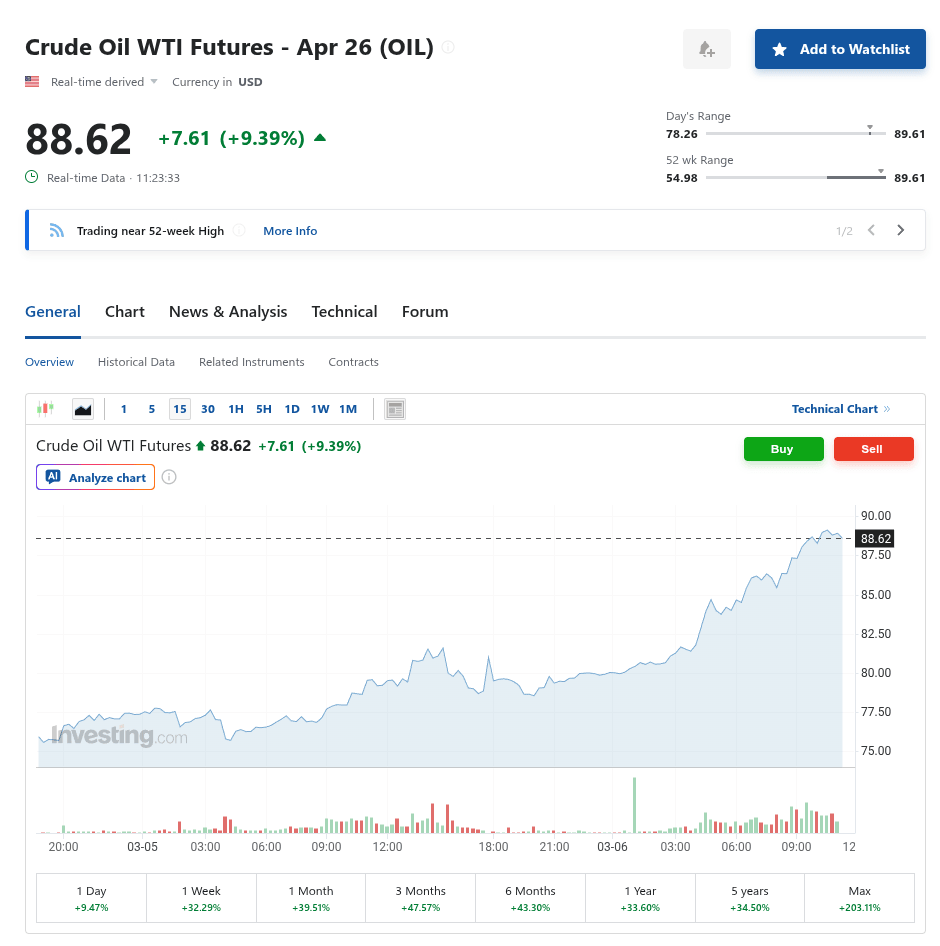The image size is (940, 946).
Task: Select 5 years performance range
Action: 750,898
